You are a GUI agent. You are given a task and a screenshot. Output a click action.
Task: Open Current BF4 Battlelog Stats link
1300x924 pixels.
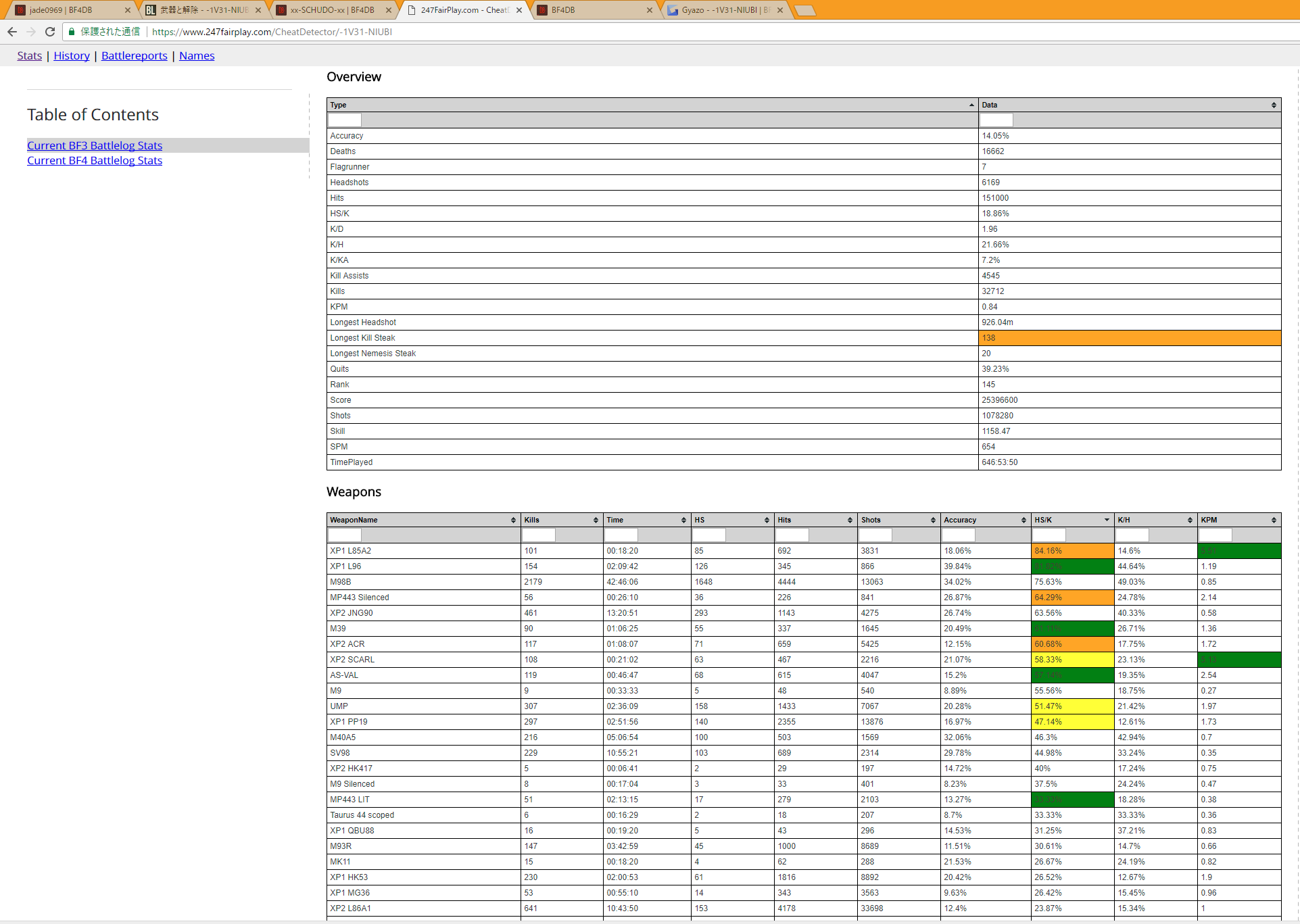pyautogui.click(x=95, y=160)
